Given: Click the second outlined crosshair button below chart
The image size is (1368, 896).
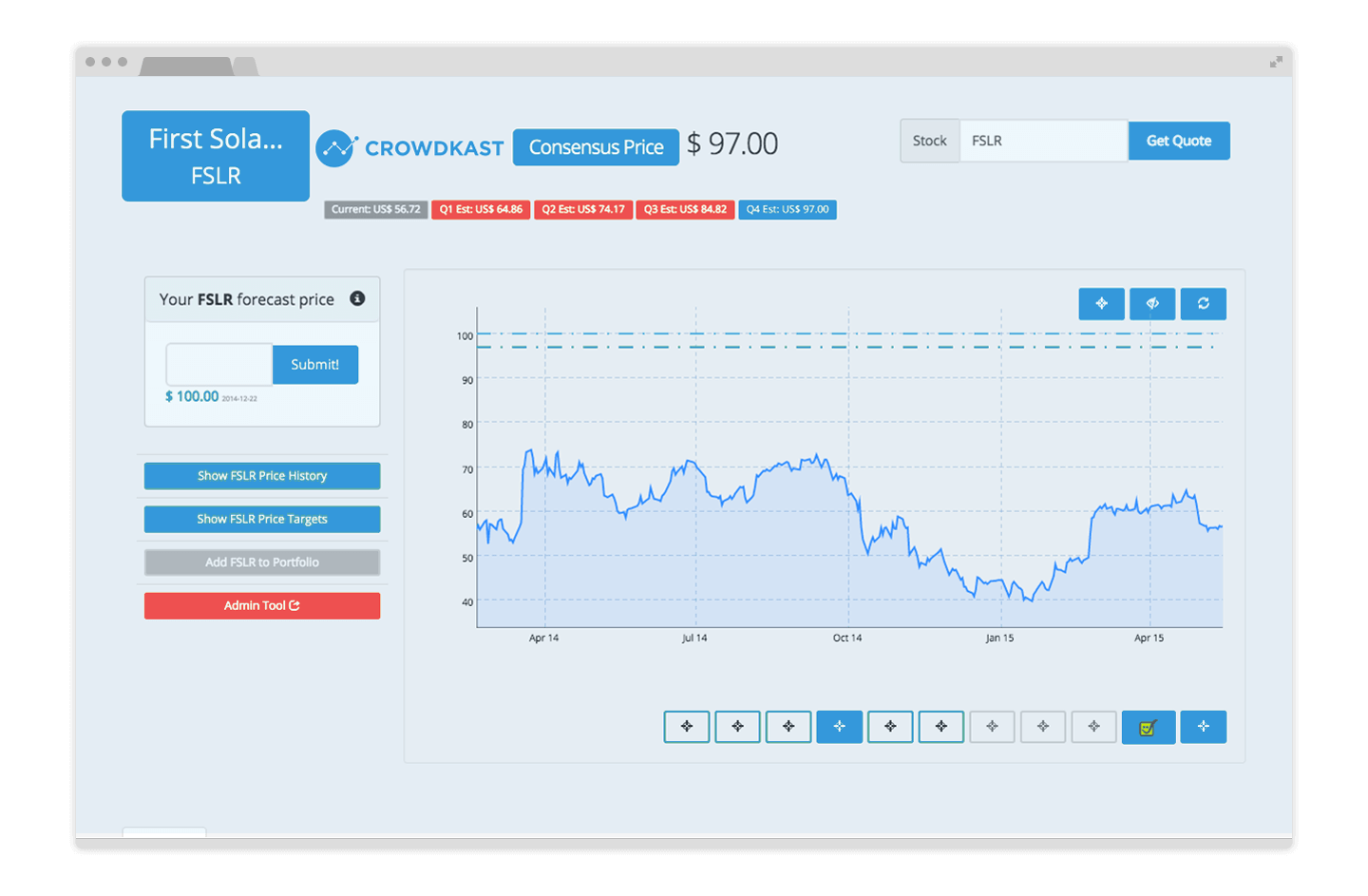Looking at the screenshot, I should click(x=737, y=727).
